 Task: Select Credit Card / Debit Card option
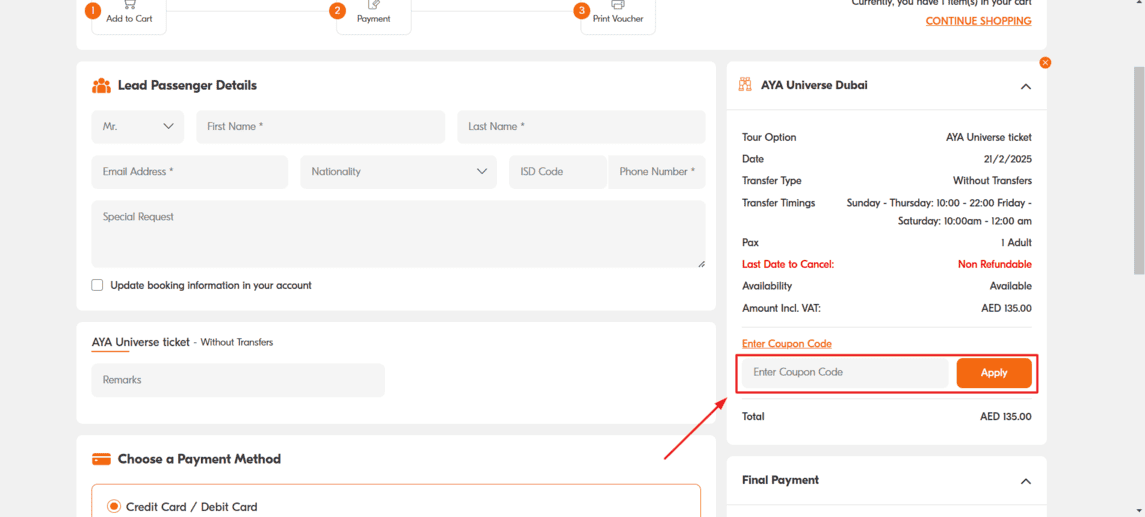pos(114,506)
